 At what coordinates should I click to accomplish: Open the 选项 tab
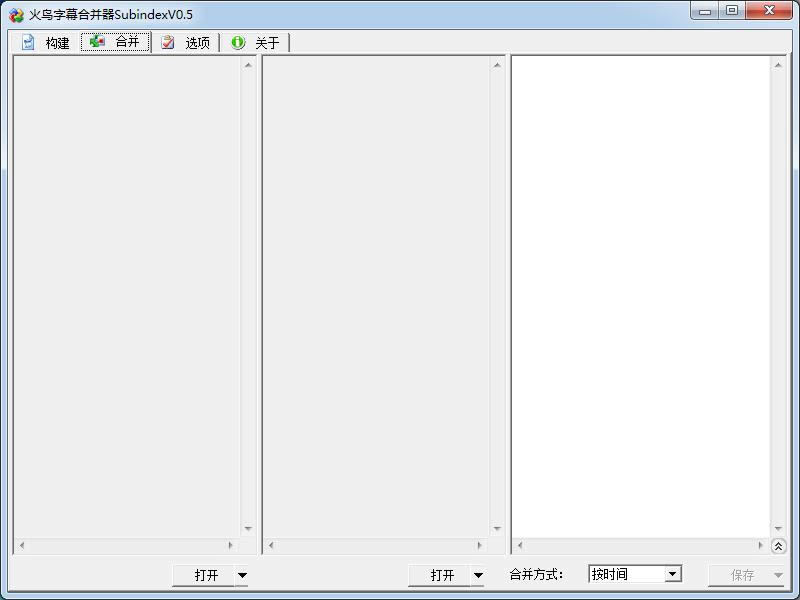point(185,42)
